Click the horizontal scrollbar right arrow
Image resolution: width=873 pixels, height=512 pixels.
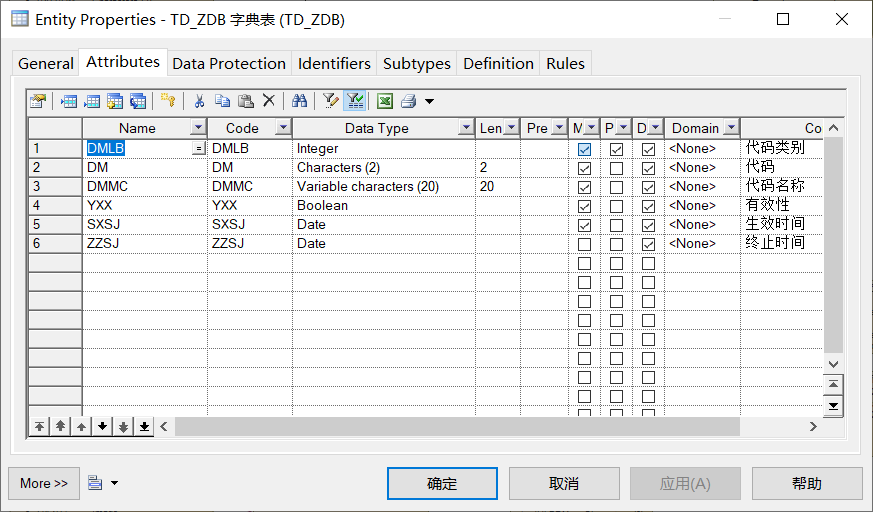(813, 427)
